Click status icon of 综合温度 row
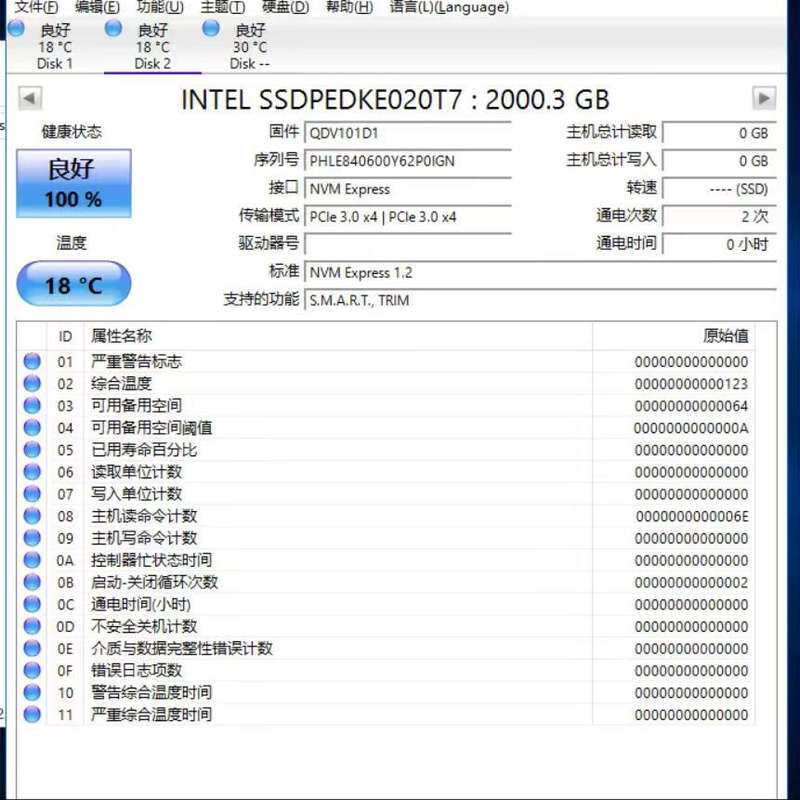This screenshot has height=800, width=800. pyautogui.click(x=32, y=383)
